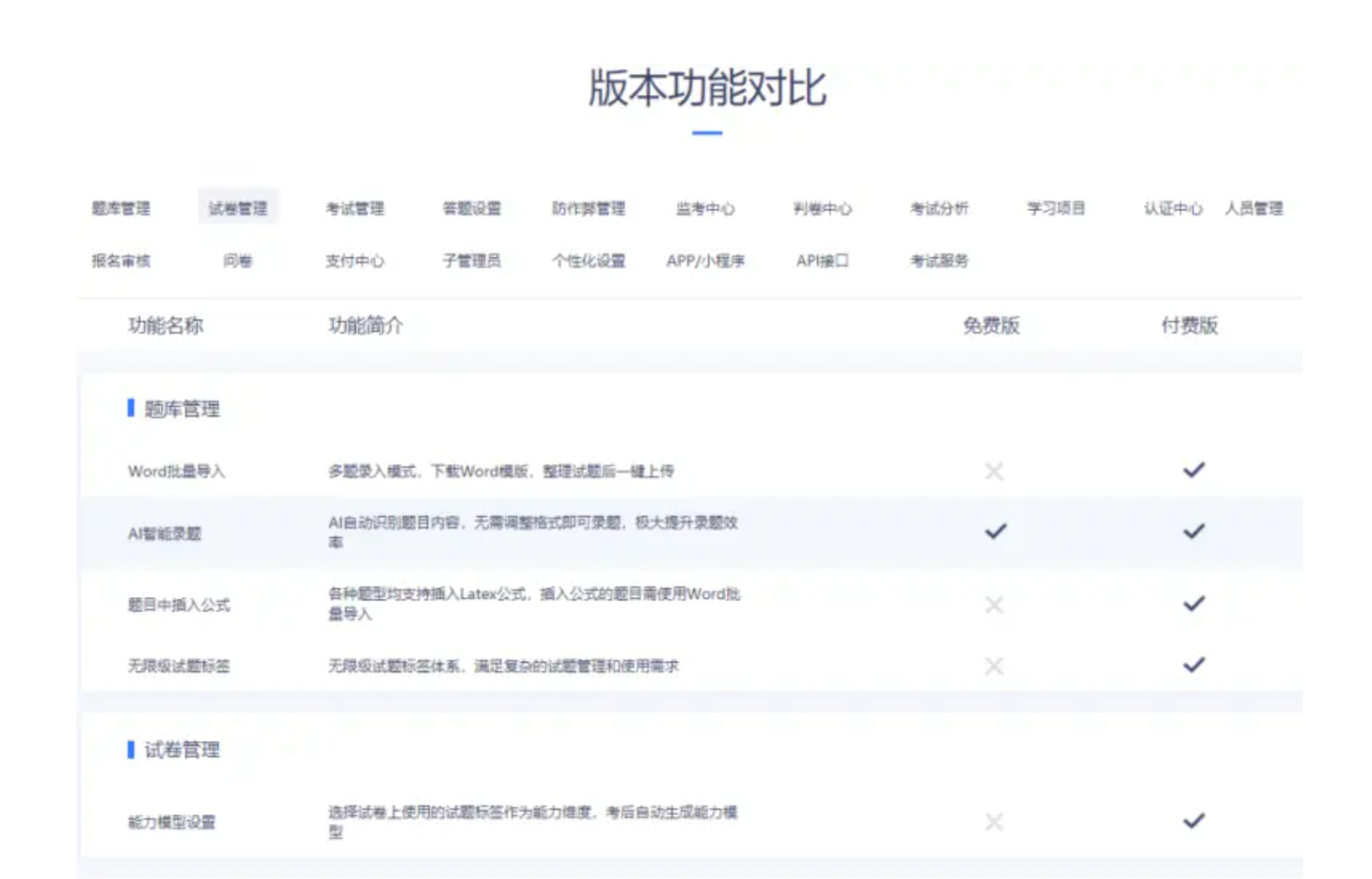Switch to the 考试分析 tab
Viewport: 1372px width, 879px height.
coord(939,209)
